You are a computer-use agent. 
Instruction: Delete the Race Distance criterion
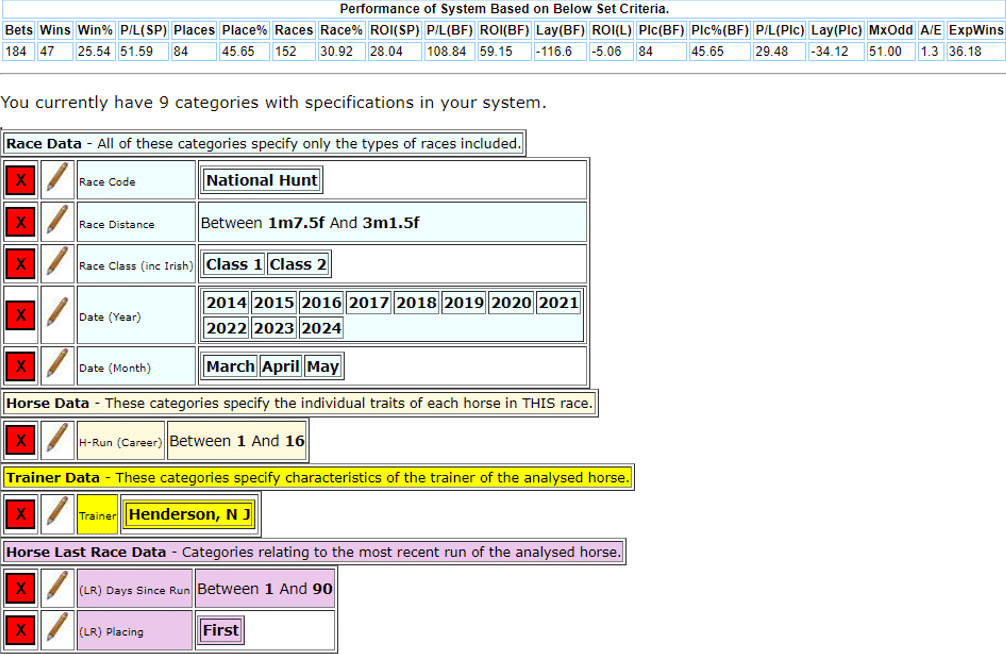click(x=21, y=223)
